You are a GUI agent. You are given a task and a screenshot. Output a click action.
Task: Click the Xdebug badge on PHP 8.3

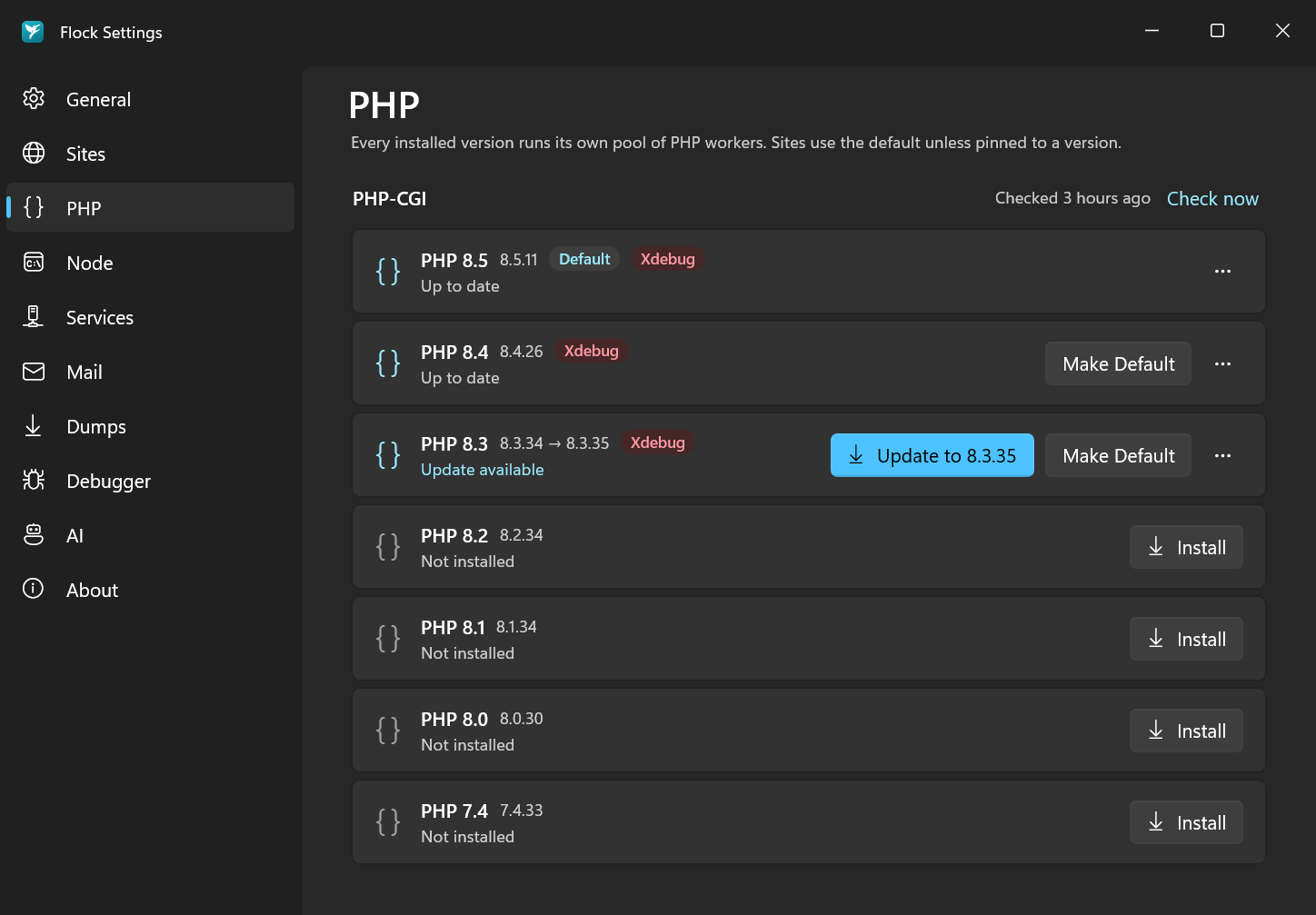[x=657, y=443]
